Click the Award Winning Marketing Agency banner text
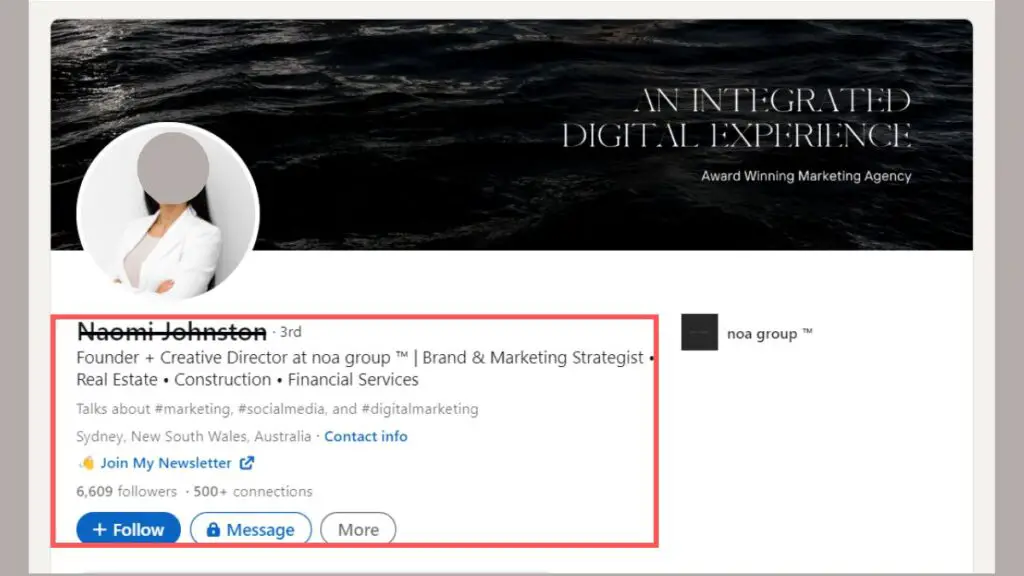 point(806,176)
